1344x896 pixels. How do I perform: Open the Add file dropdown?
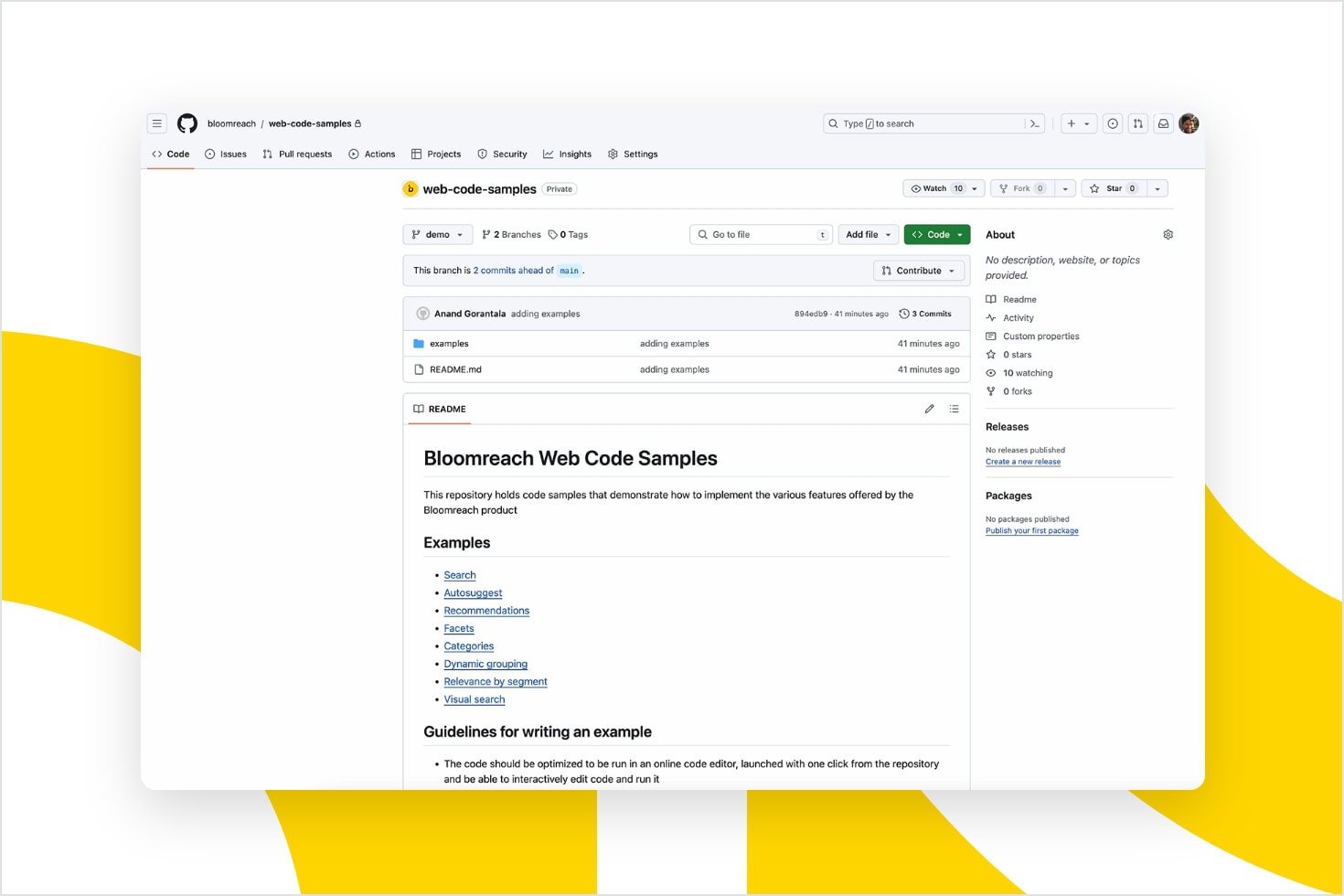(x=867, y=234)
